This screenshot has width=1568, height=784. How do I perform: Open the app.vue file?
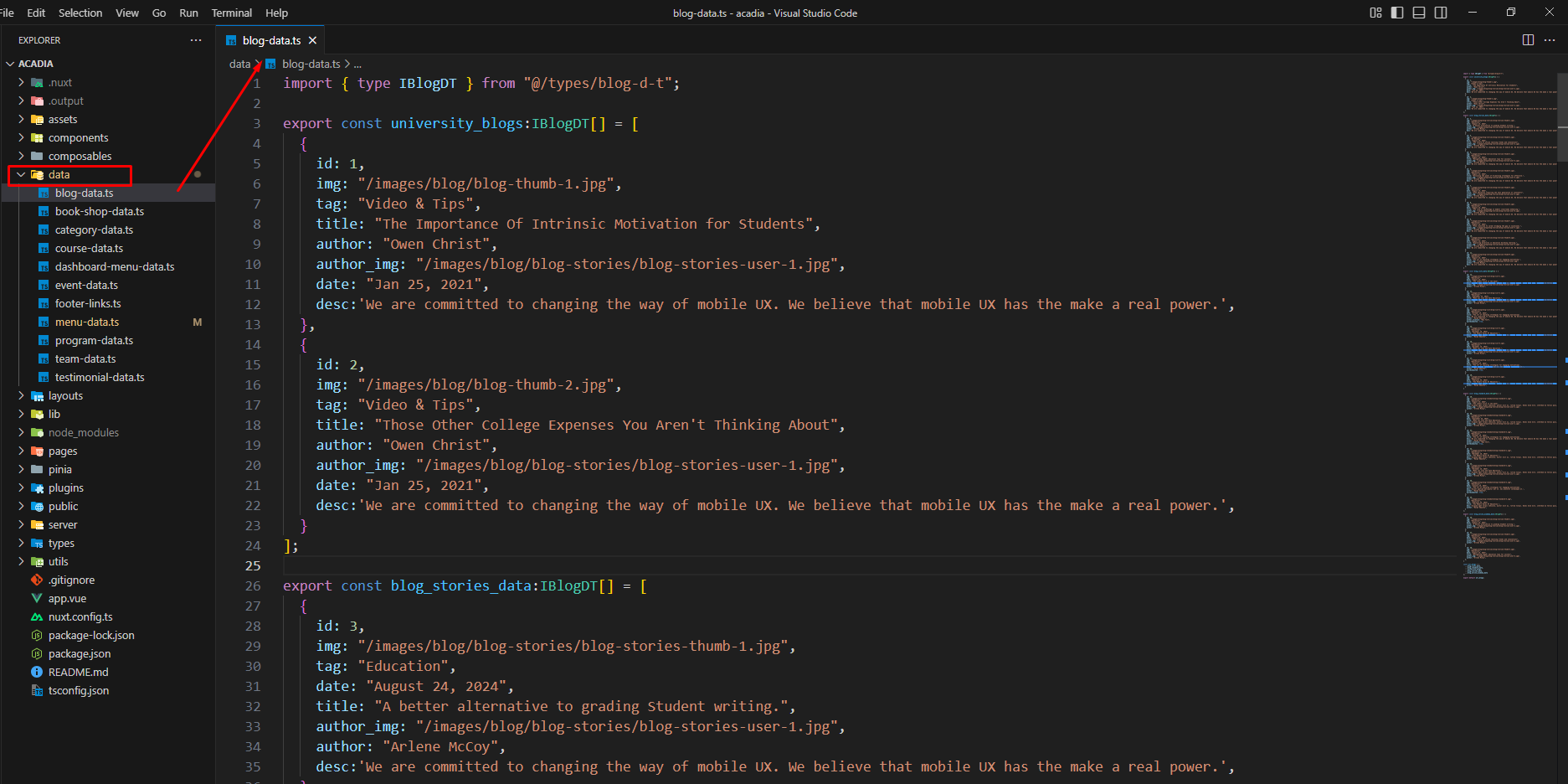pyautogui.click(x=108, y=598)
